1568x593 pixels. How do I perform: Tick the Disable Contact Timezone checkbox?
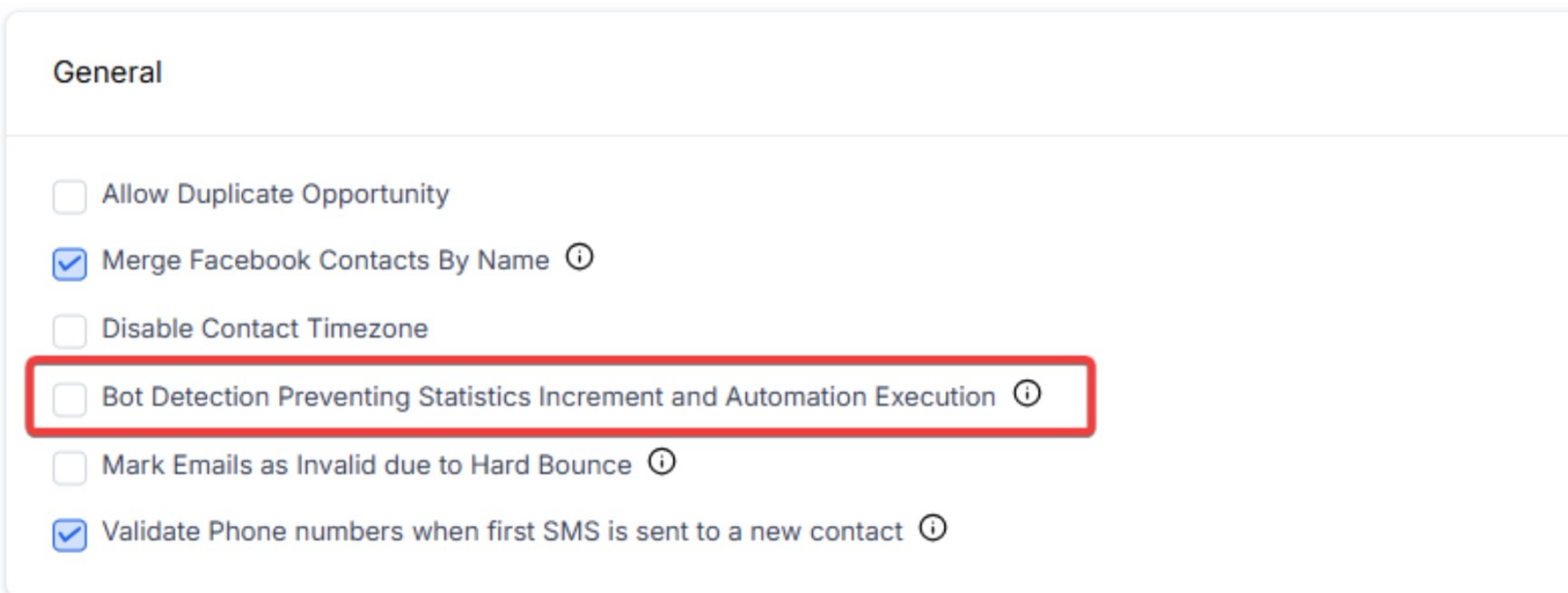click(x=70, y=331)
